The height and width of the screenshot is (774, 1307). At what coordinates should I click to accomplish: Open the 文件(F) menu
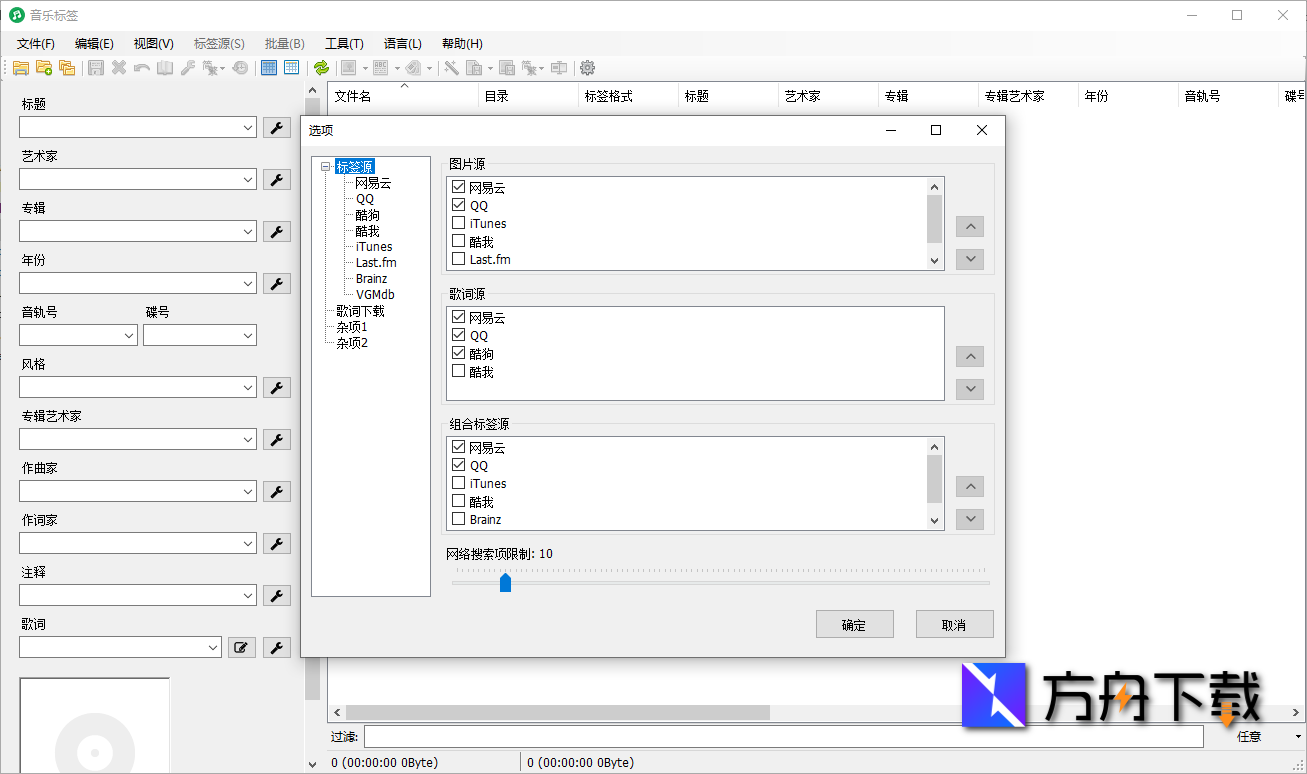click(37, 43)
